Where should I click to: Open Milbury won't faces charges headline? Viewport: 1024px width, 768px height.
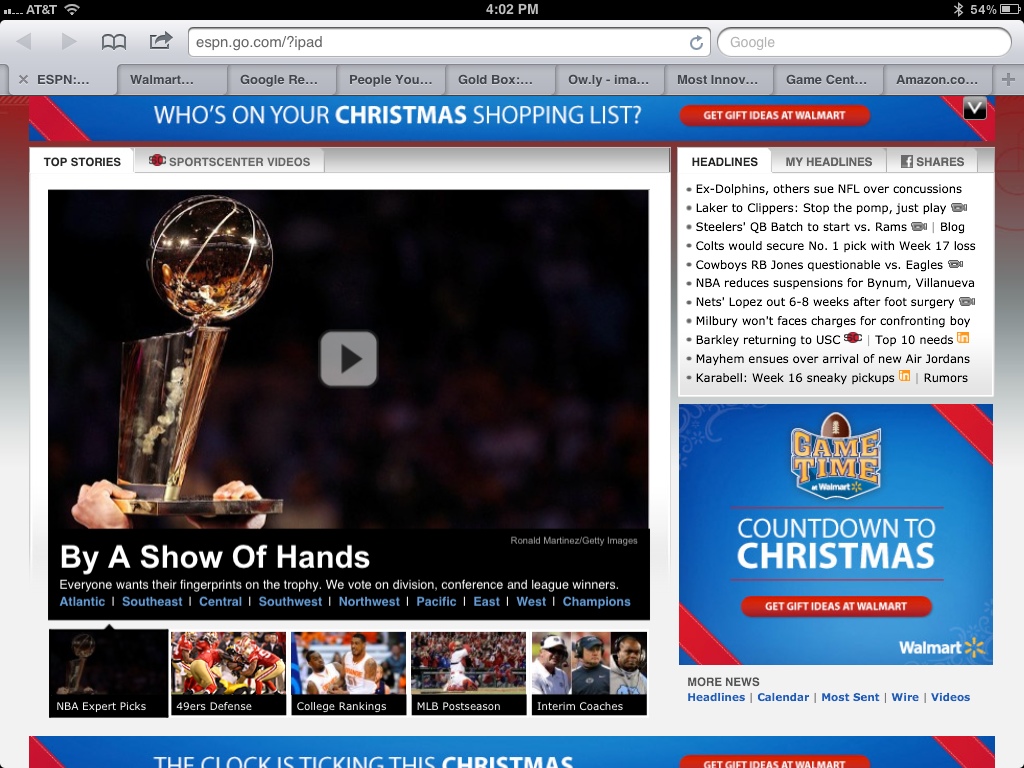833,321
